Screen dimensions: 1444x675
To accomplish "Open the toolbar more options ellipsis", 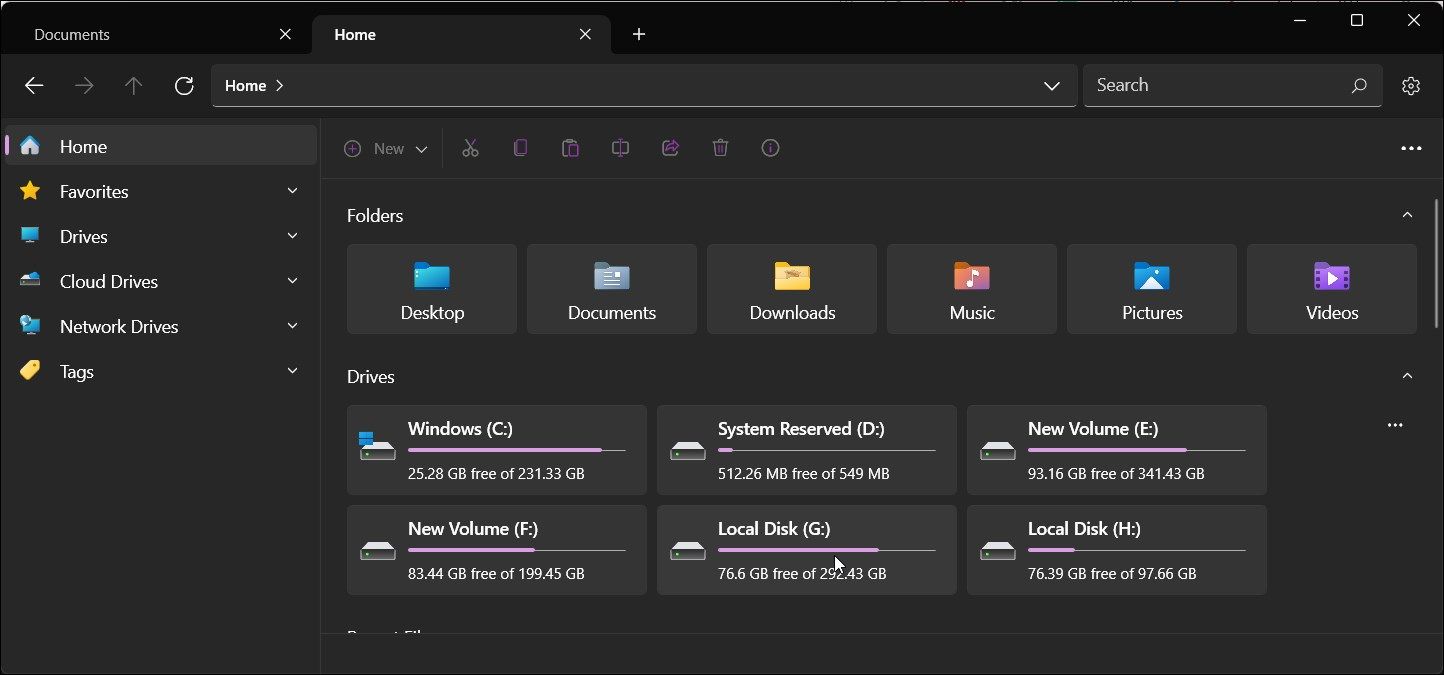I will 1411,148.
